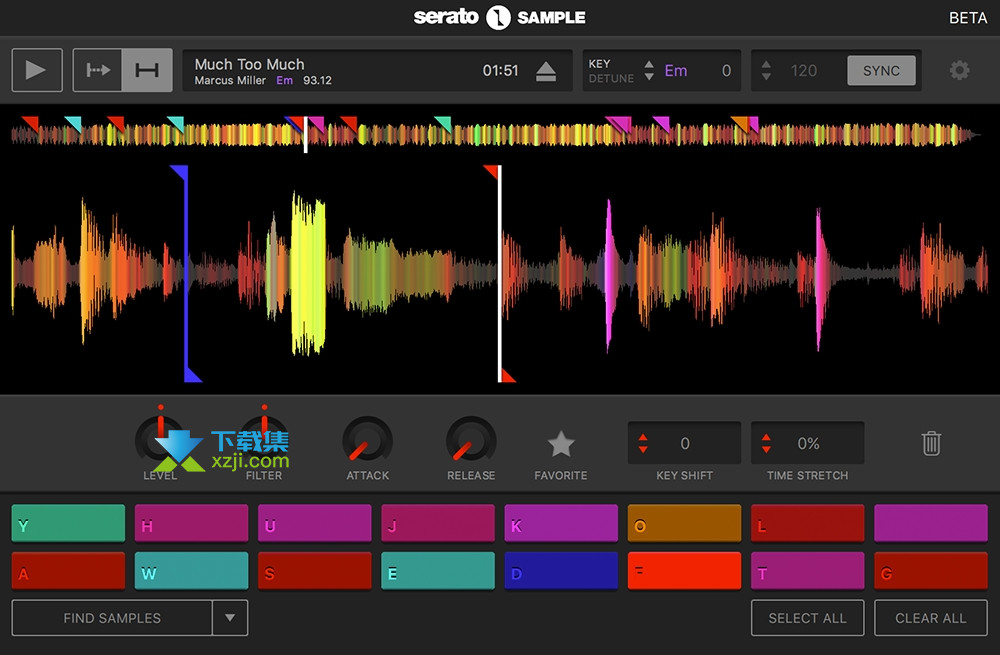This screenshot has width=1000, height=655.
Task: Trigger the orange O pad
Action: 684,524
